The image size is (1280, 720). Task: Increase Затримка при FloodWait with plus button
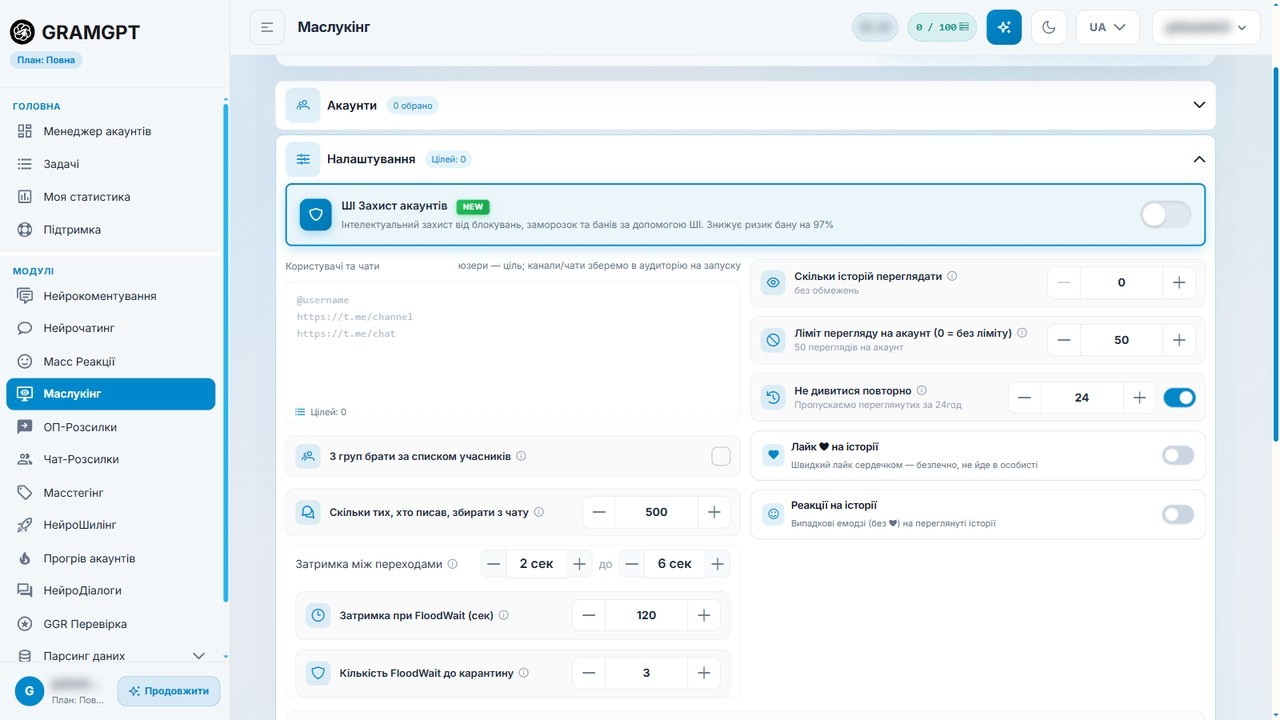(704, 615)
